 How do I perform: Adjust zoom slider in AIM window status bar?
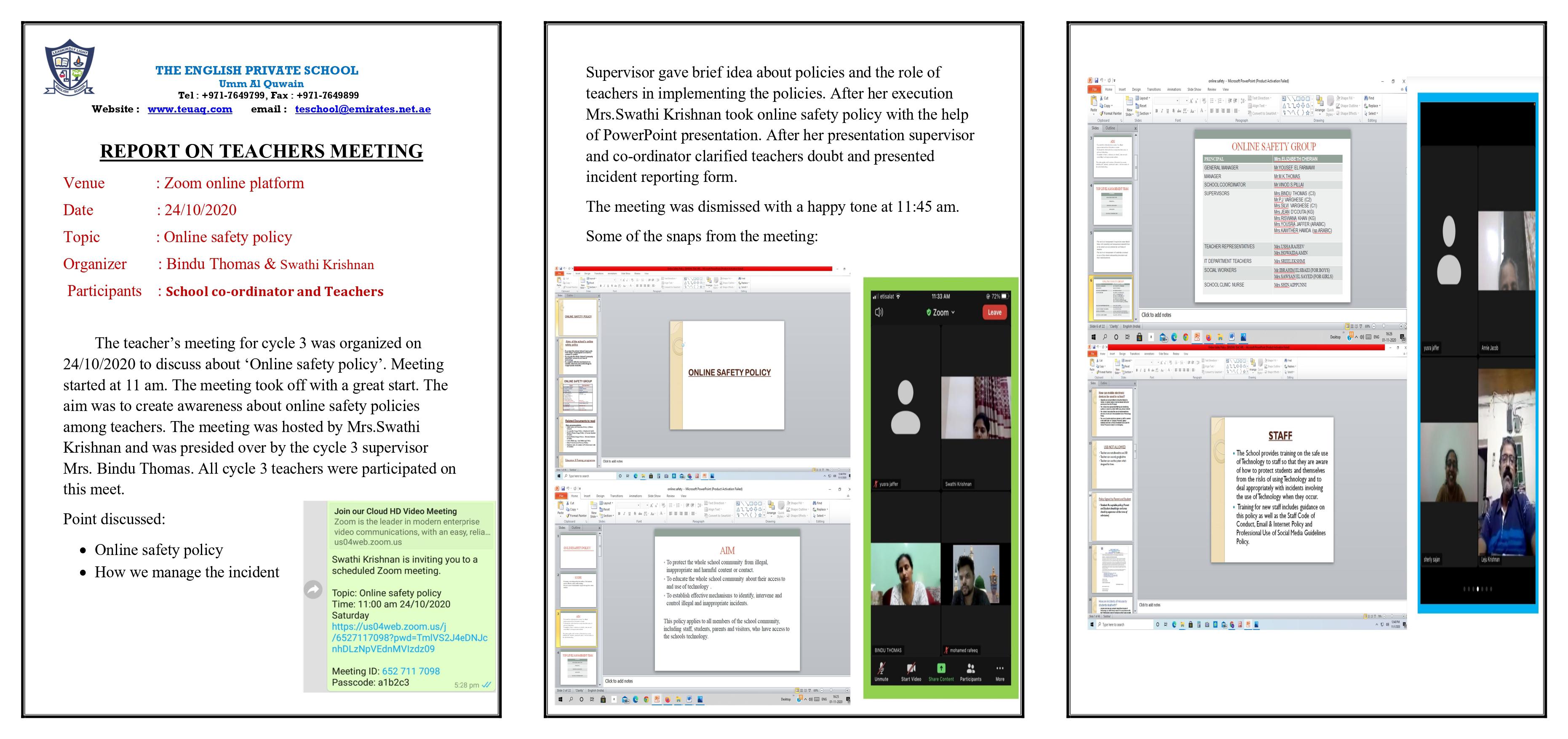click(835, 690)
